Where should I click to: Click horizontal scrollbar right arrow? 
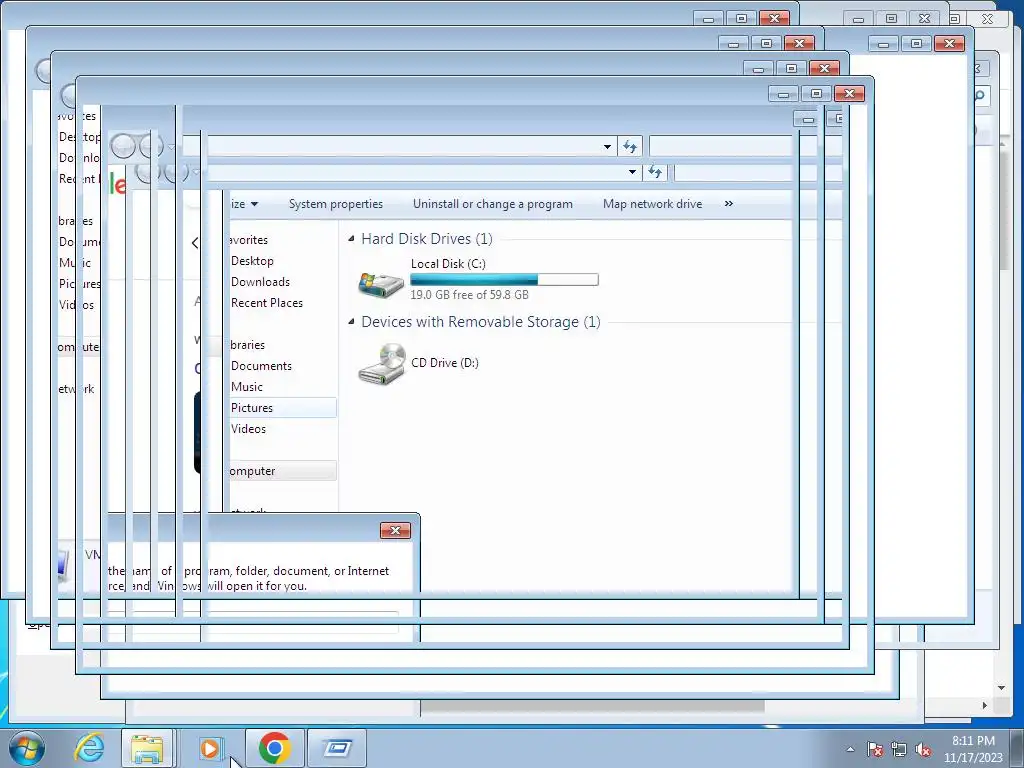point(985,705)
